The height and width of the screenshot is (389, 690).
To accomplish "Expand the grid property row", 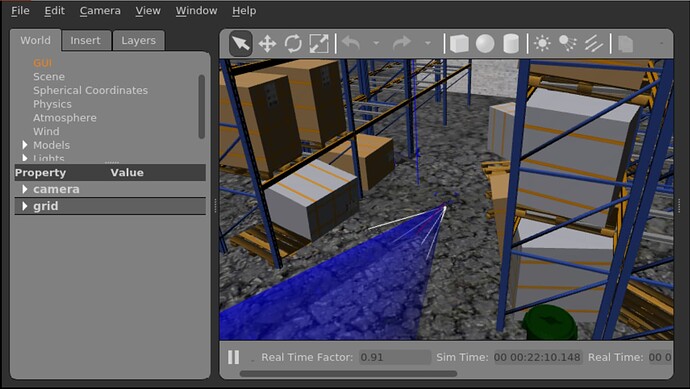I will coord(25,206).
